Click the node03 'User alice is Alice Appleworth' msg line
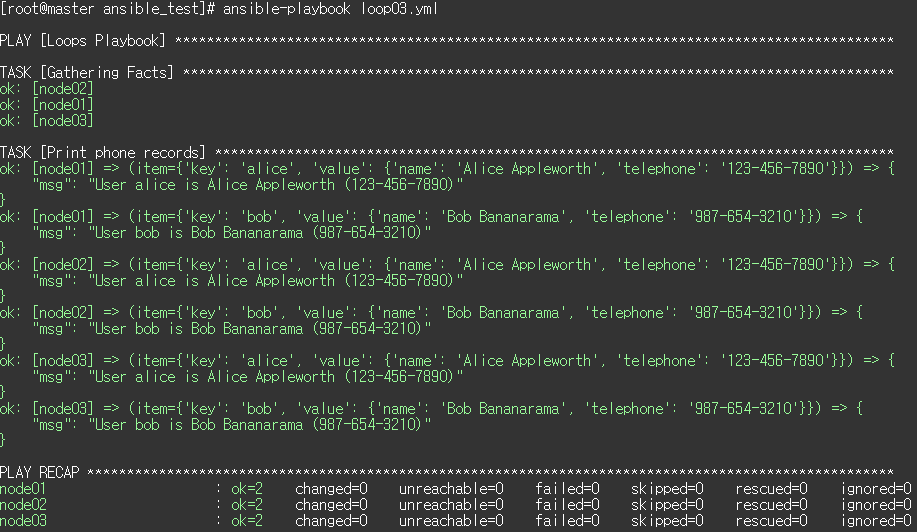The width and height of the screenshot is (917, 532). click(x=248, y=376)
